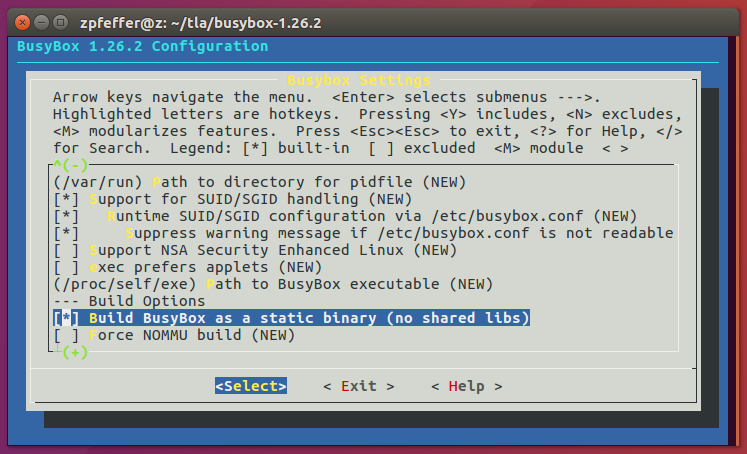Toggle Build BusyBox as a static binary checkbox
This screenshot has width=747, height=454.
point(66,318)
